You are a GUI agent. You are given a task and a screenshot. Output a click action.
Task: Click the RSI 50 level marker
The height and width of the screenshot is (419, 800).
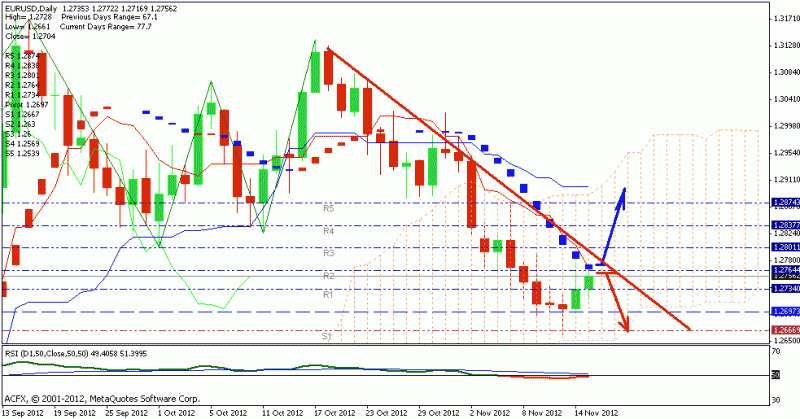coord(776,374)
